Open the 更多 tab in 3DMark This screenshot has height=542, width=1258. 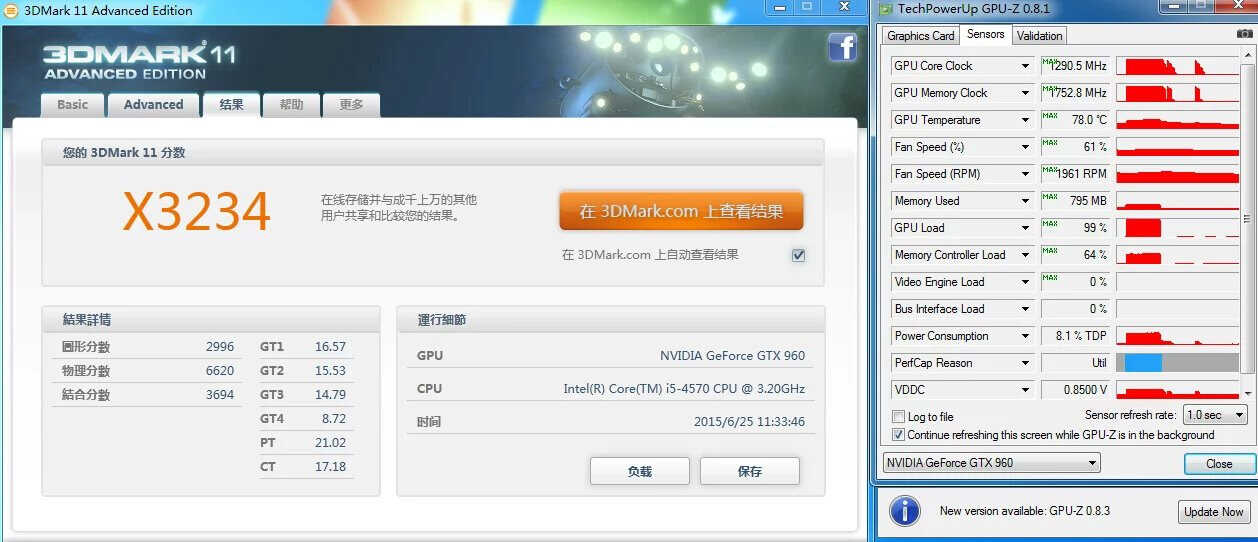coord(351,104)
